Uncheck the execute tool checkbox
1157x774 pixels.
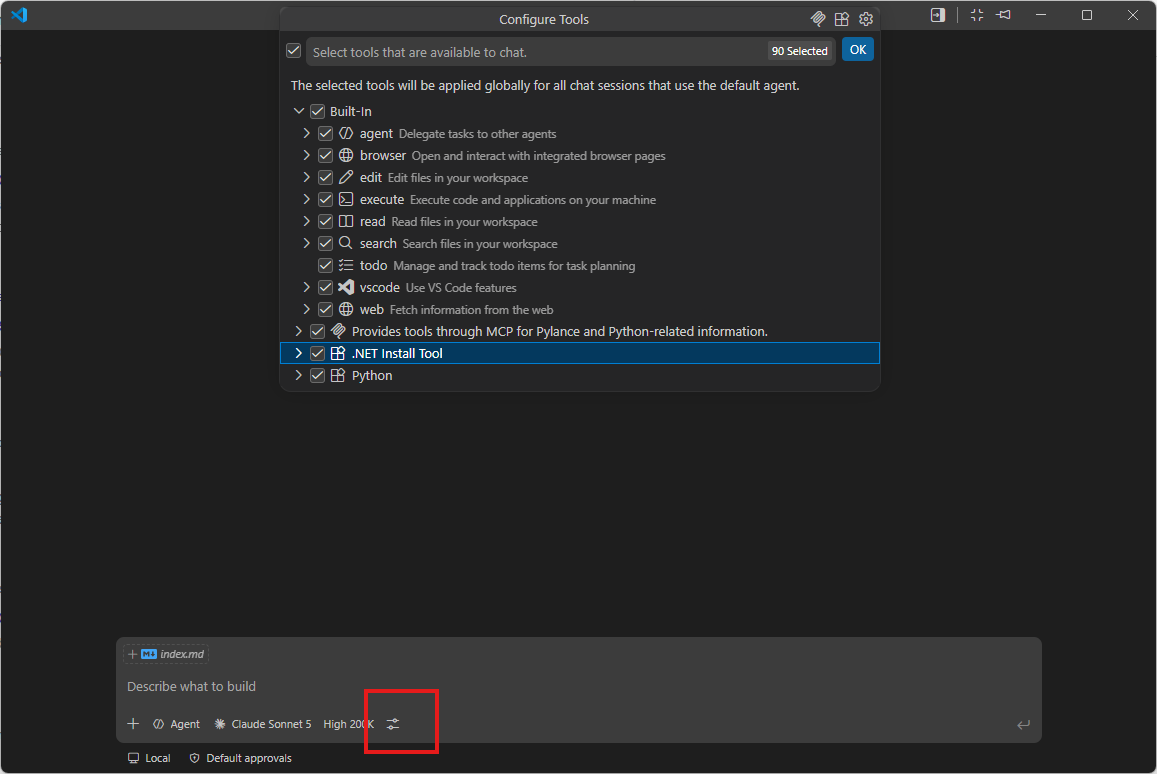(325, 199)
